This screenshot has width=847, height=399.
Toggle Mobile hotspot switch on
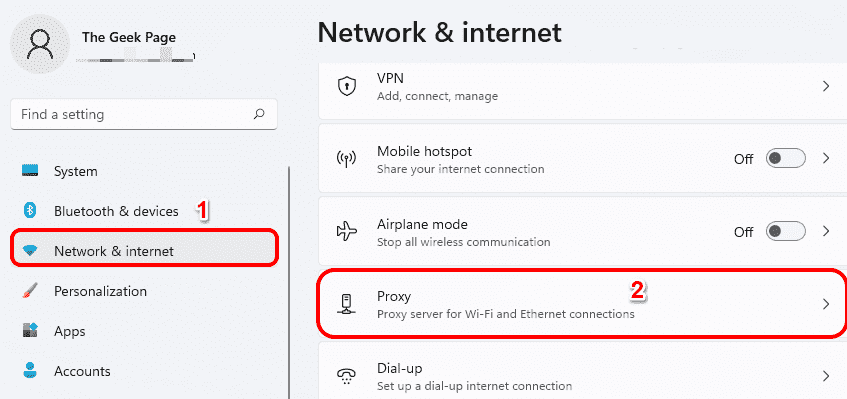tap(785, 159)
